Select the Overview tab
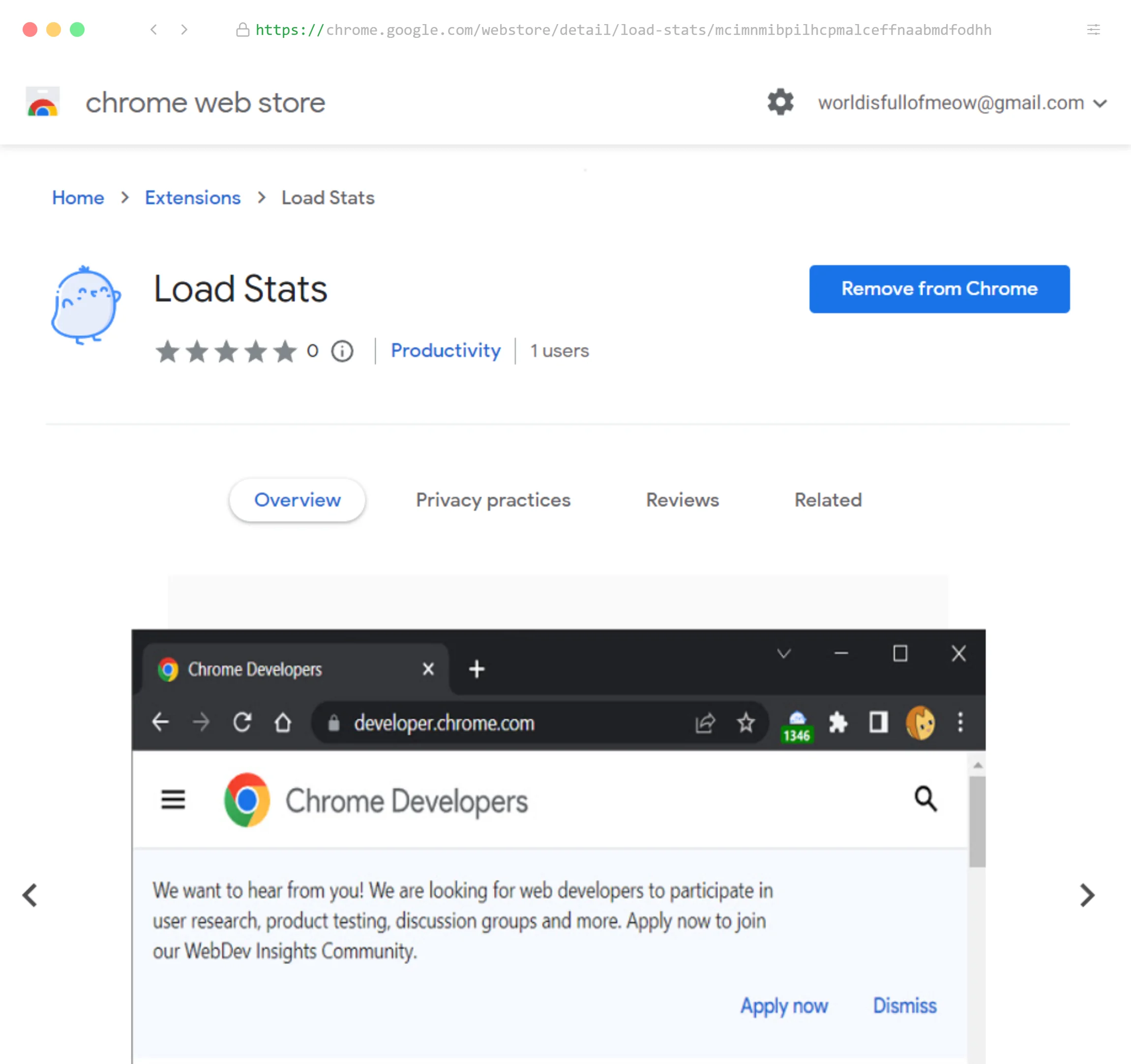 (297, 500)
